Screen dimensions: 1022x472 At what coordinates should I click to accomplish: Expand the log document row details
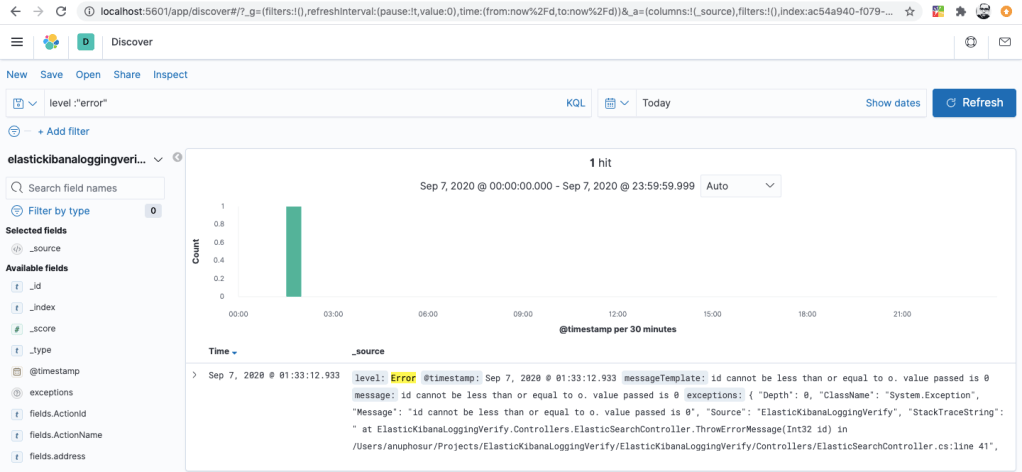194,375
